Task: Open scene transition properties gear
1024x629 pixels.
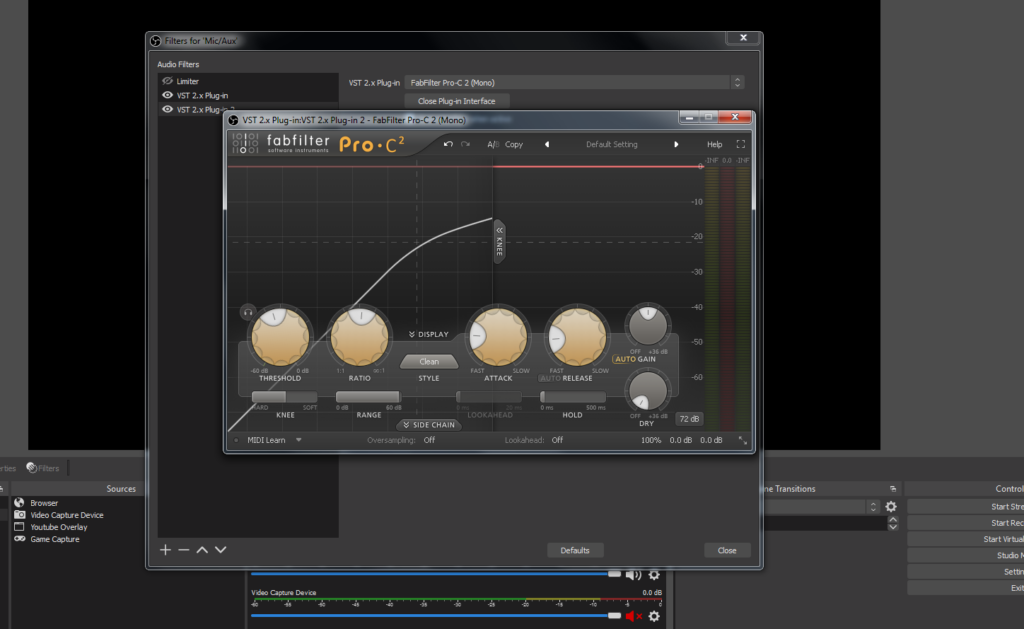Action: (891, 507)
